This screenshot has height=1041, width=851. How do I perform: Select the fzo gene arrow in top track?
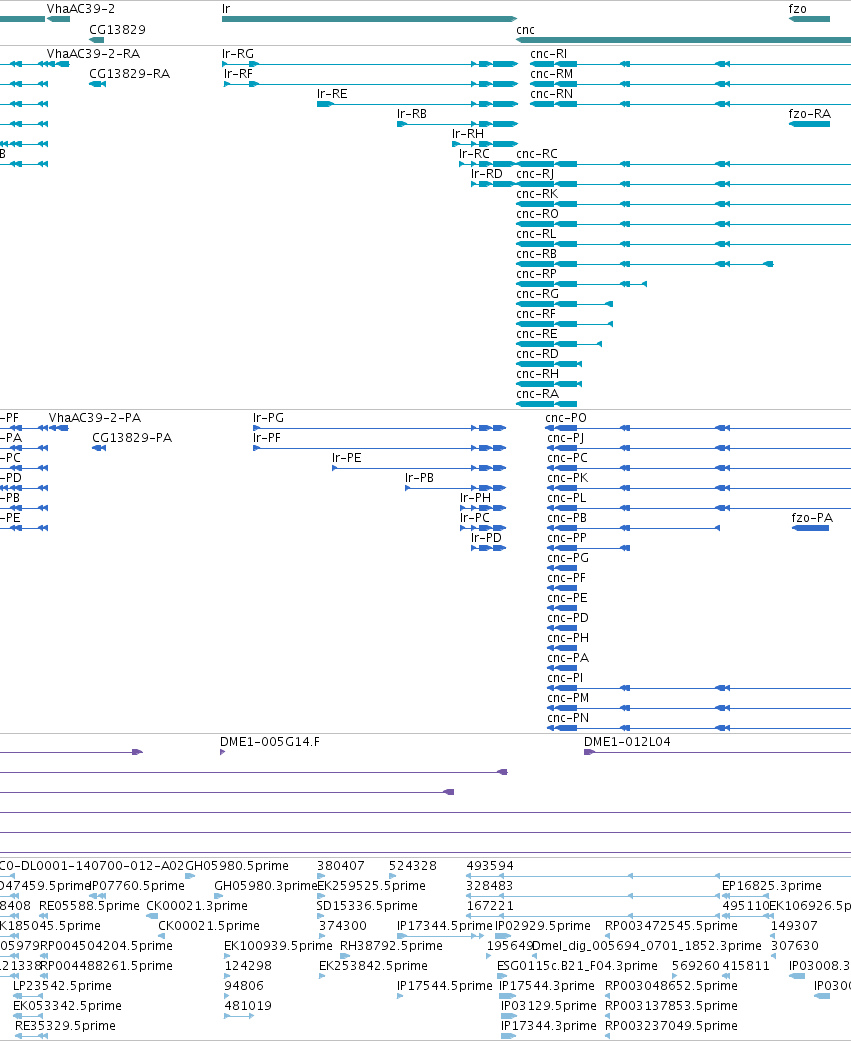click(809, 19)
